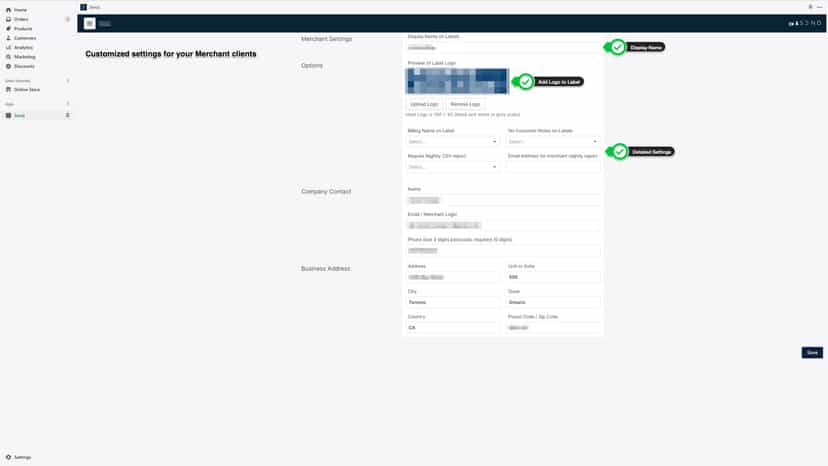The height and width of the screenshot is (466, 828).
Task: Click the pin icon beside the sidebar app
Action: click(x=68, y=116)
